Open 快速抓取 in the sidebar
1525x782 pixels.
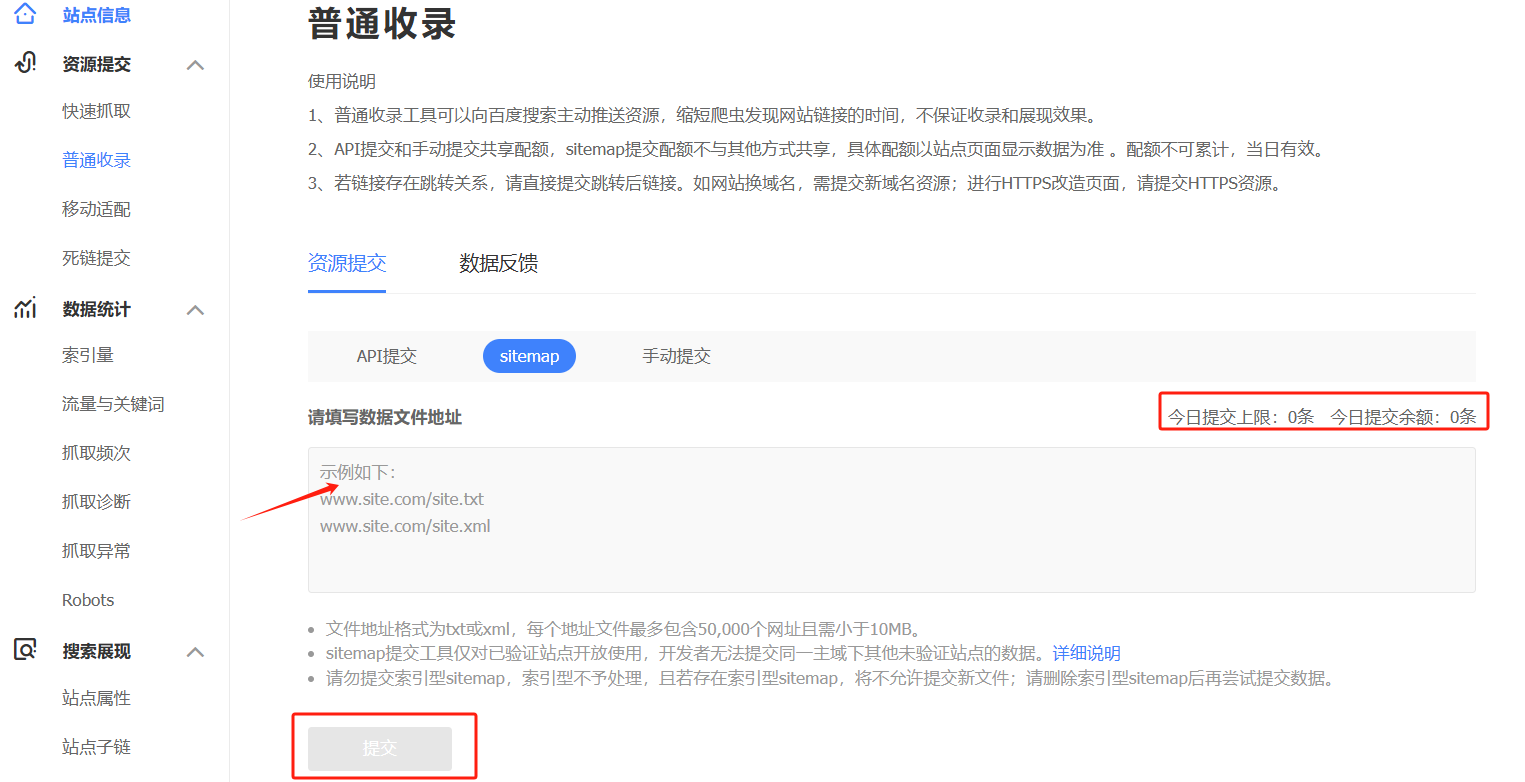coord(96,111)
